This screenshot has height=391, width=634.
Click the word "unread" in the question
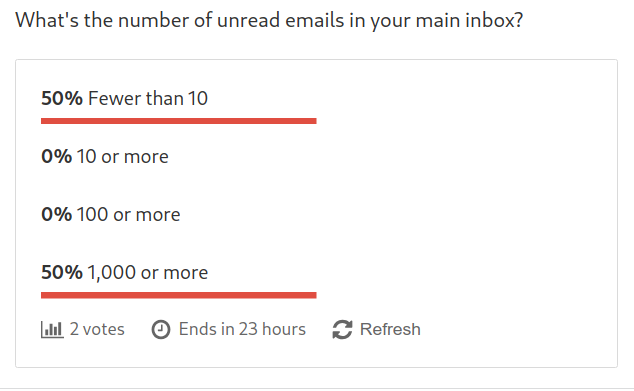coord(248,20)
